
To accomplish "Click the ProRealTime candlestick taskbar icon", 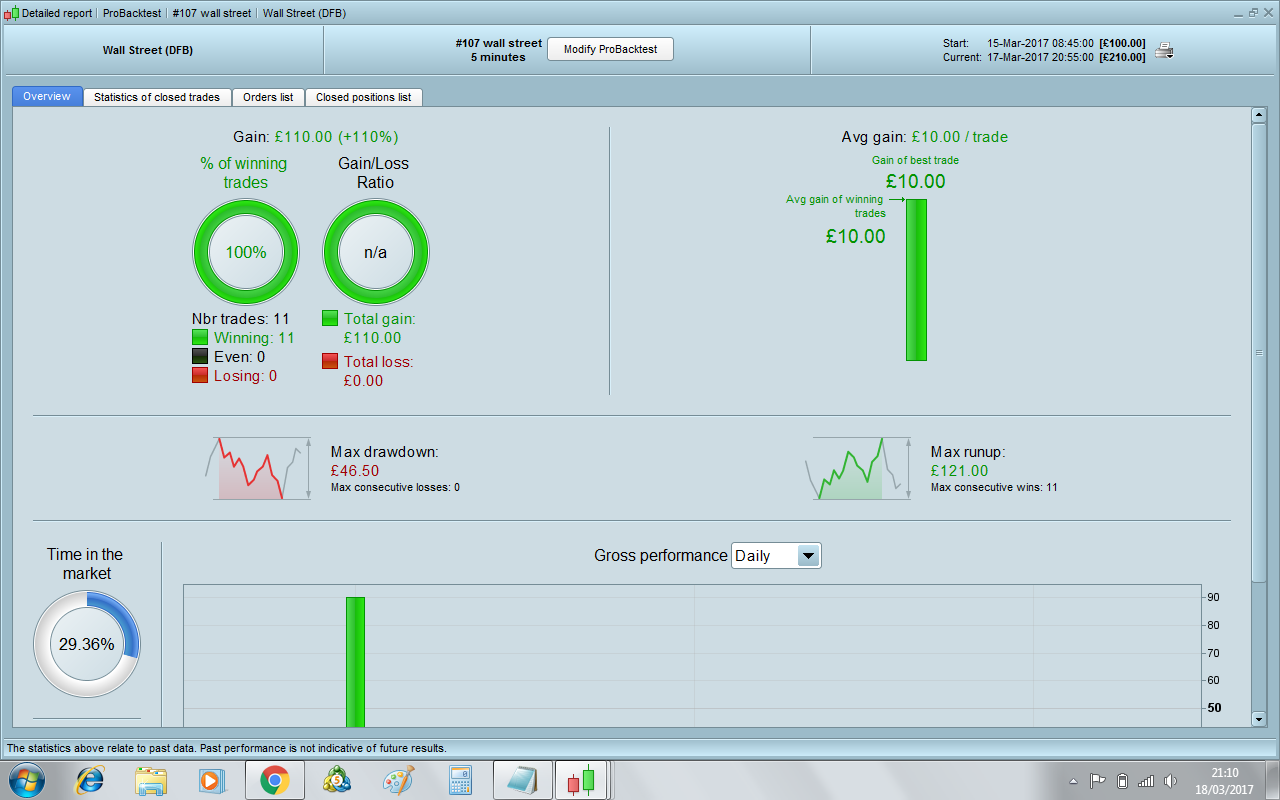I will coord(582,780).
